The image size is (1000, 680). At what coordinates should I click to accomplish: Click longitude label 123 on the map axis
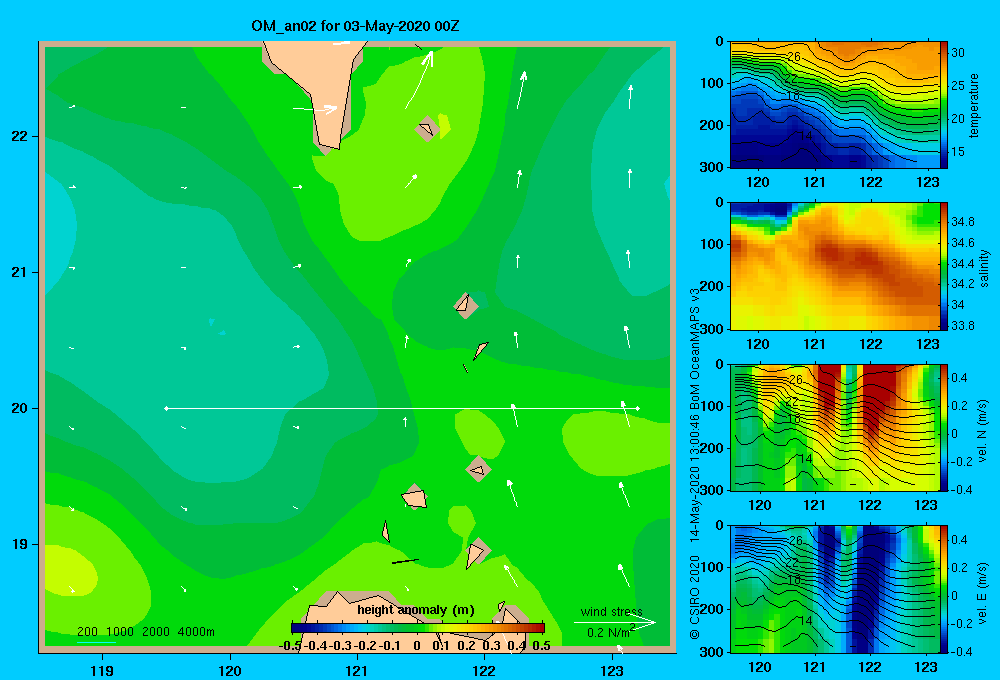coord(612,670)
